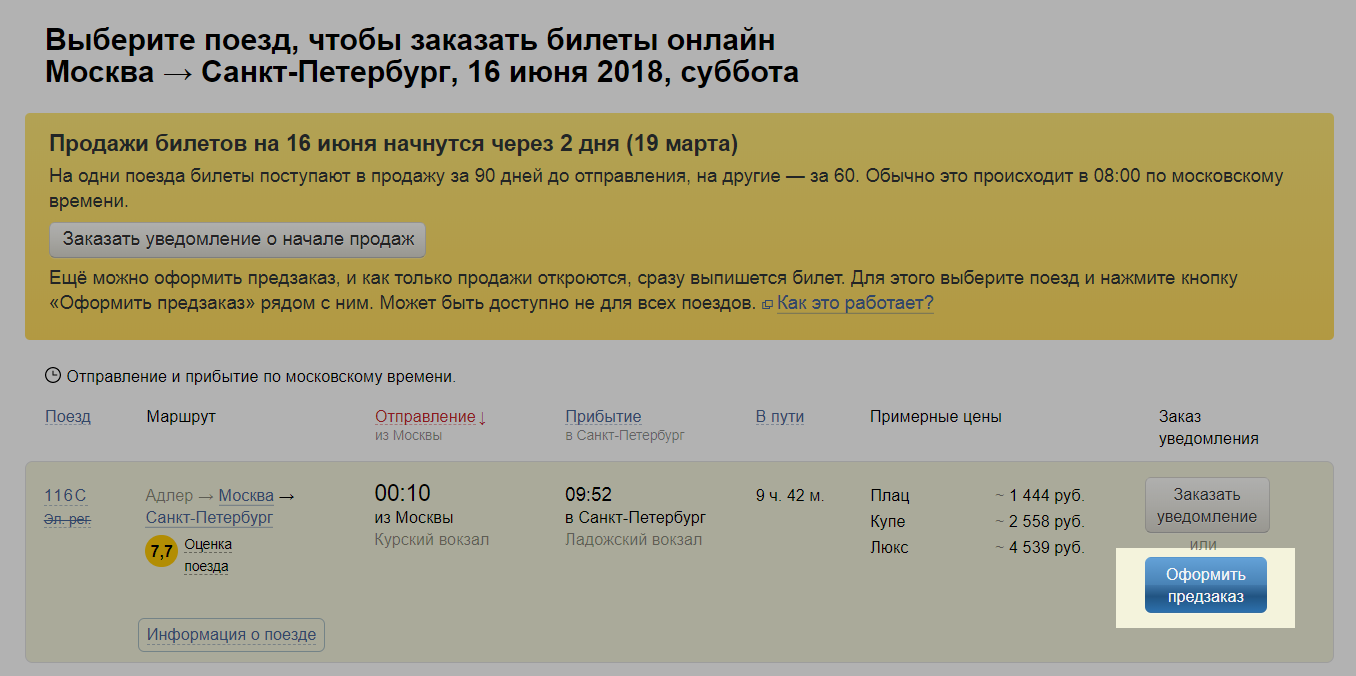The height and width of the screenshot is (676, 1356).
Task: Select the Купе price of 2 558 руб.
Action: pyautogui.click(x=1040, y=522)
